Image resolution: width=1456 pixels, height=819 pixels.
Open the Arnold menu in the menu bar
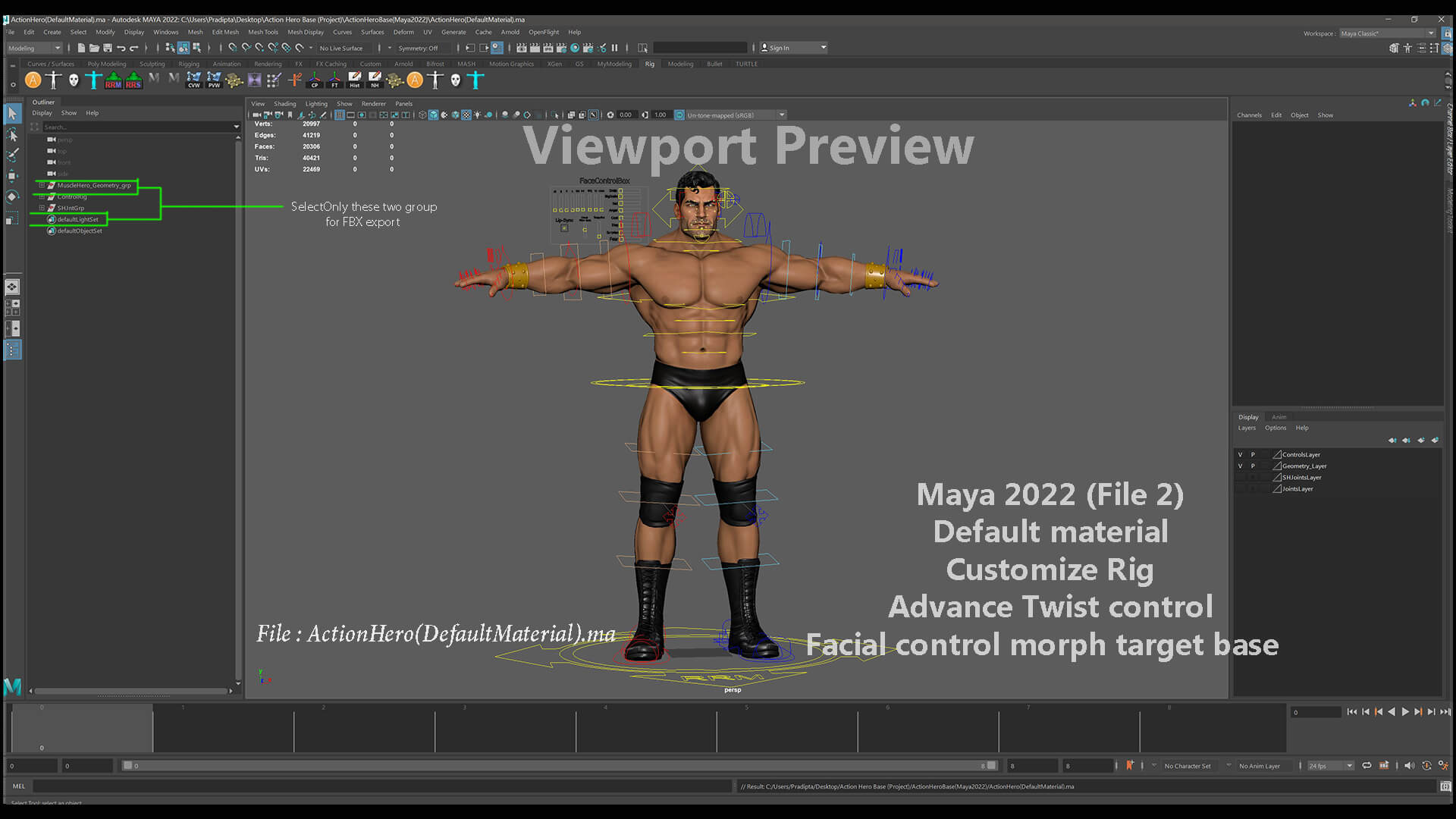tap(510, 32)
